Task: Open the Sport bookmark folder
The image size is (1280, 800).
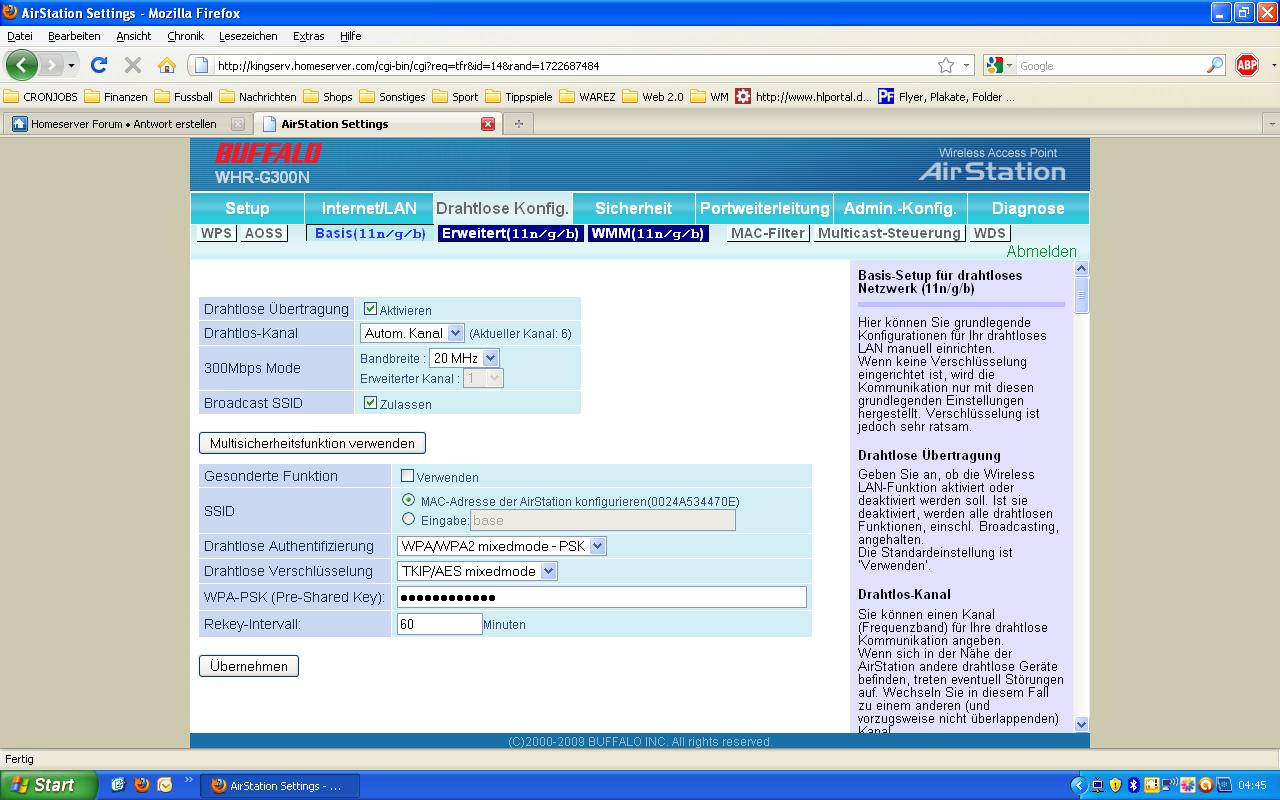Action: click(456, 97)
